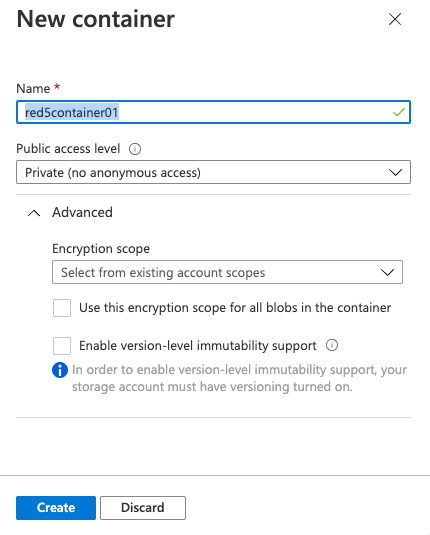Click the Create button

pos(56,508)
